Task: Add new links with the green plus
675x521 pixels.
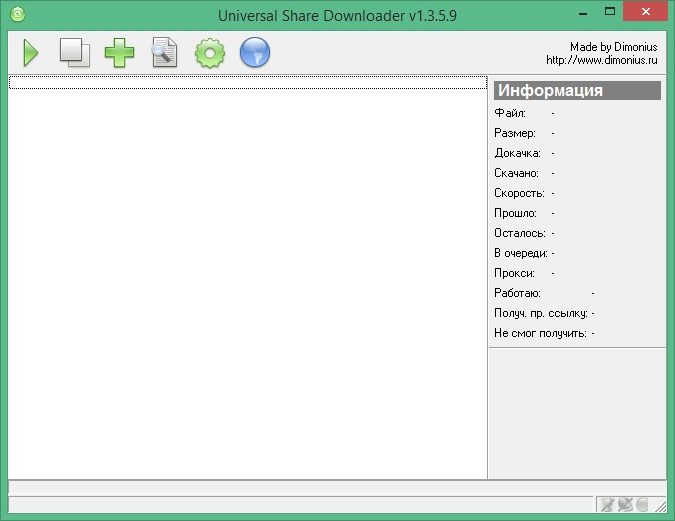Action: click(x=119, y=53)
